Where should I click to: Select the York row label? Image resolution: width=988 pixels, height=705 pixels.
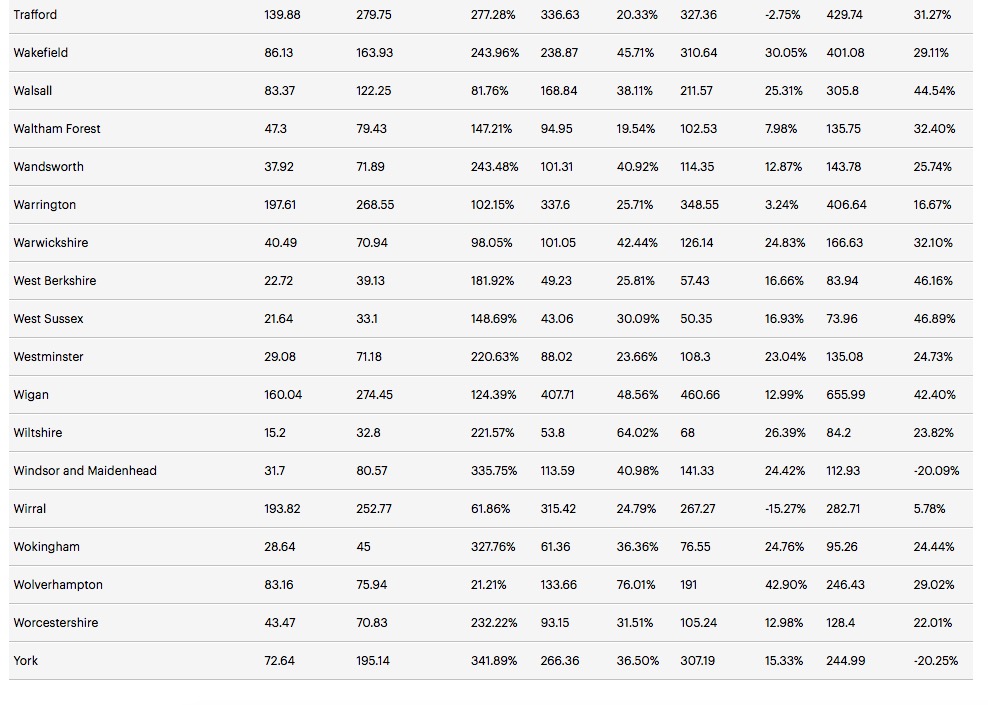pyautogui.click(x=26, y=661)
